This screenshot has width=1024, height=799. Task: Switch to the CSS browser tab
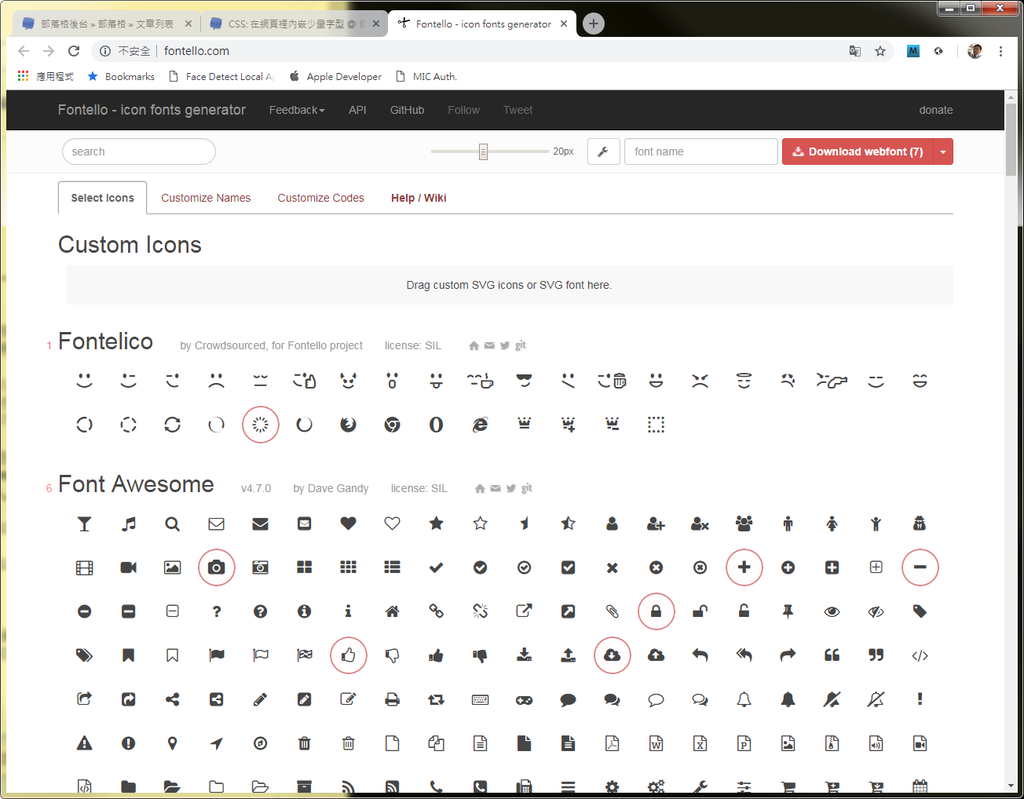point(294,24)
